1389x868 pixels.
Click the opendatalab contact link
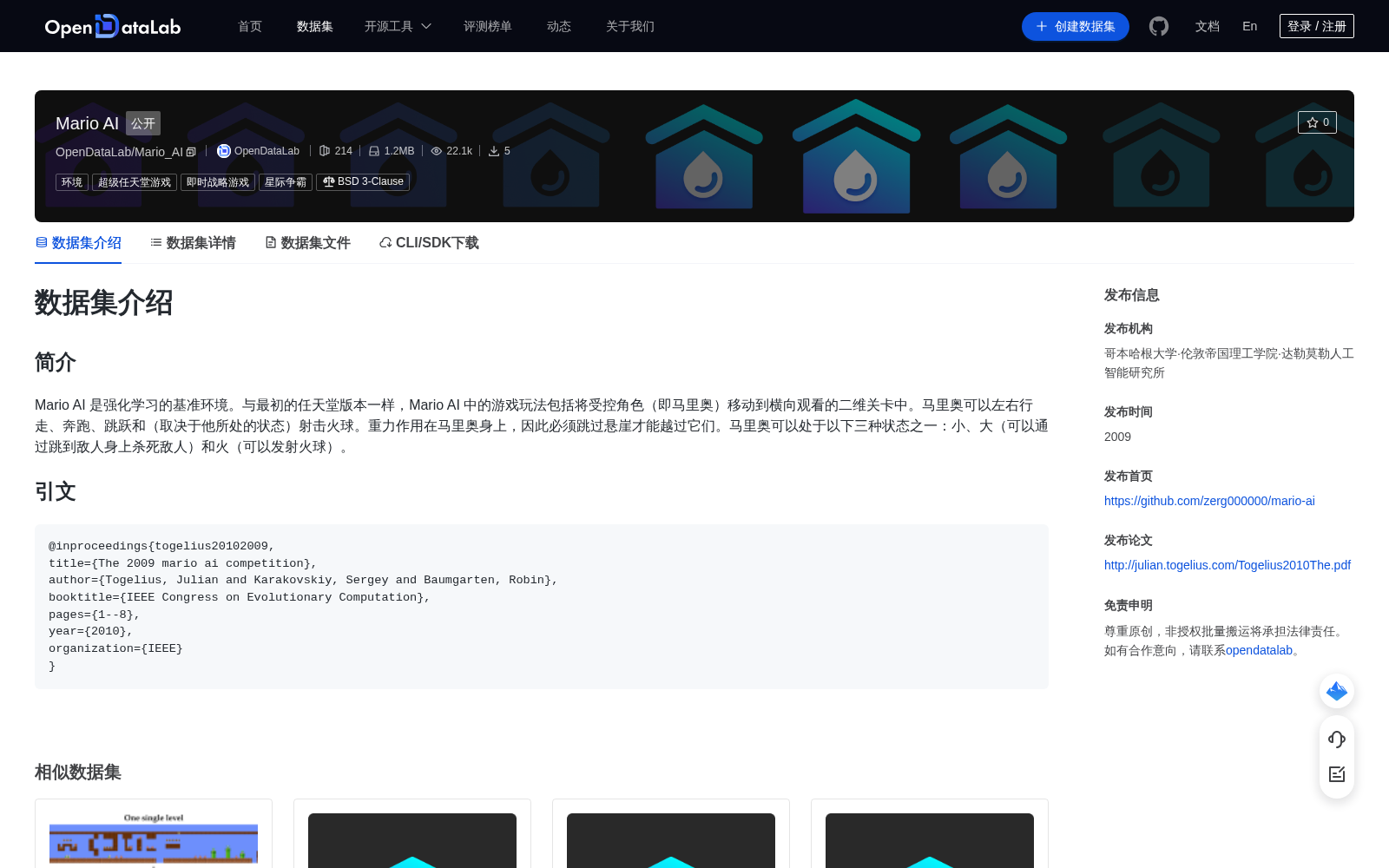tap(1259, 650)
